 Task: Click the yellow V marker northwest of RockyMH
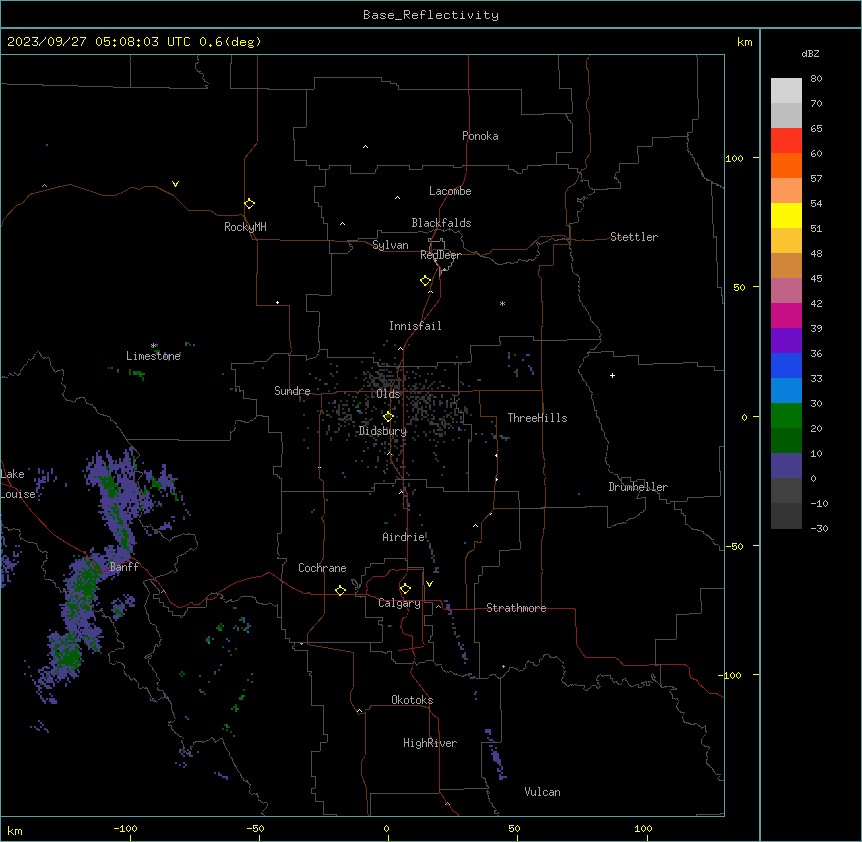[175, 184]
